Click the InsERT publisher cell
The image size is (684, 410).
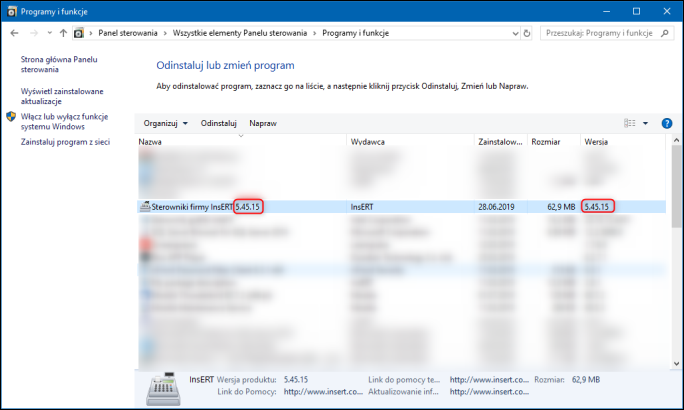pos(362,207)
